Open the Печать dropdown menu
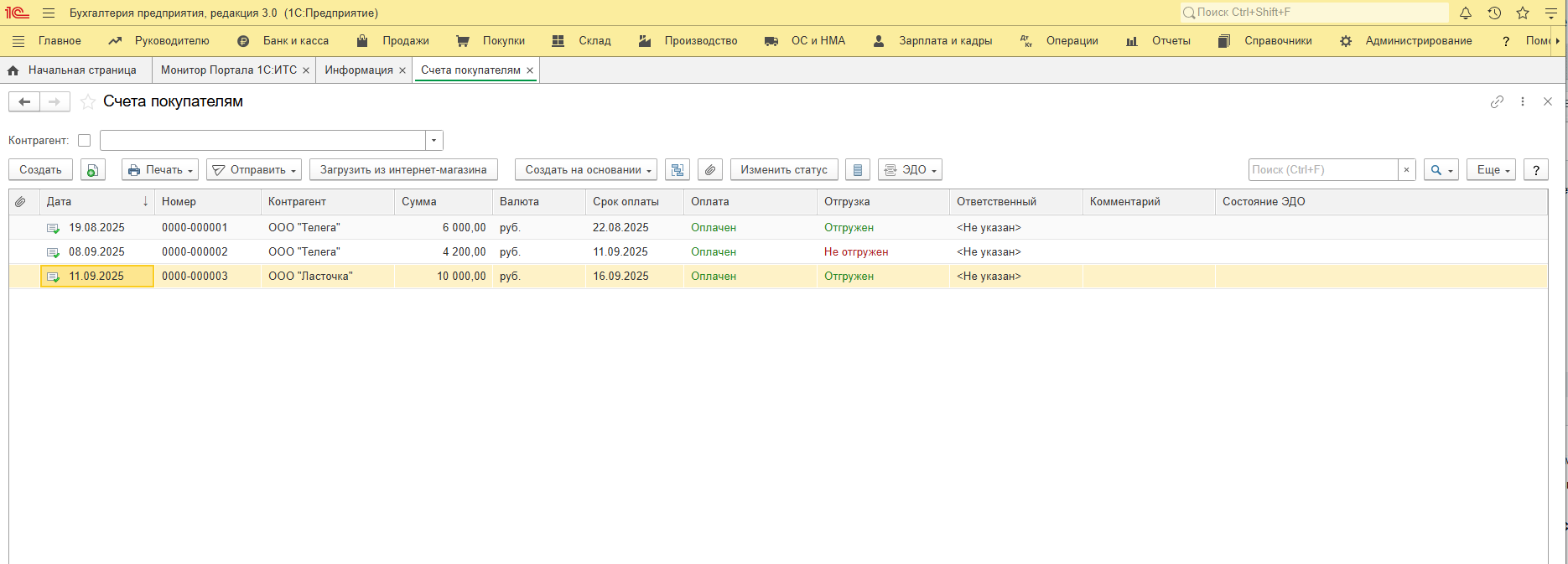Viewport: 1568px width, 564px height. 160,170
